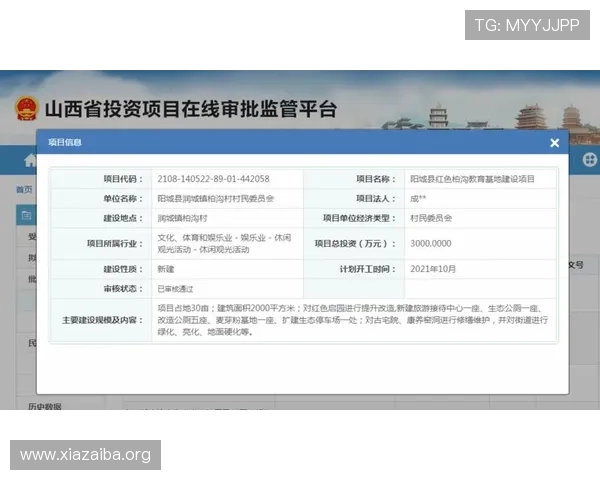
Task: Click review status 已审核通过
Action: (175, 289)
